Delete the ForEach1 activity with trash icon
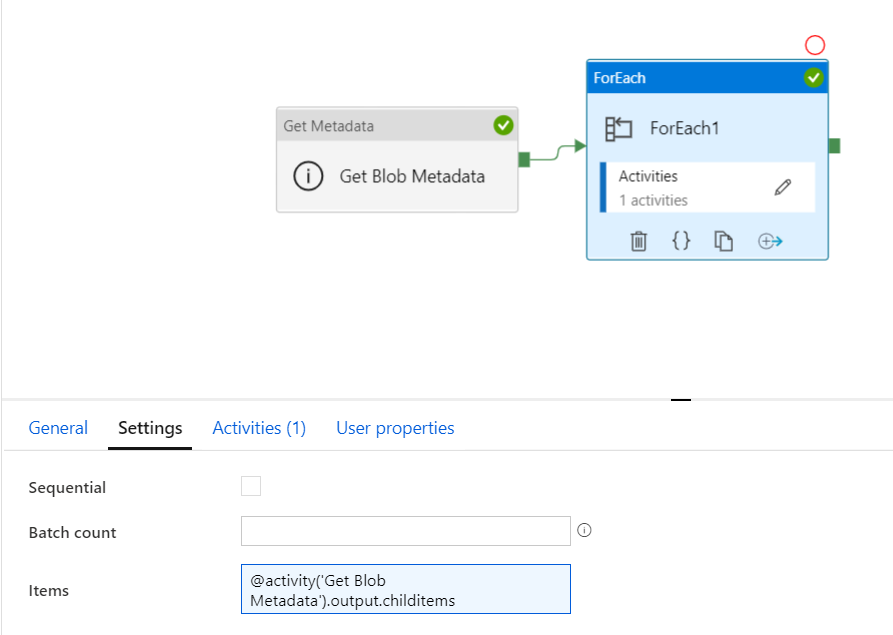Viewport: 893px width, 635px height. click(639, 241)
